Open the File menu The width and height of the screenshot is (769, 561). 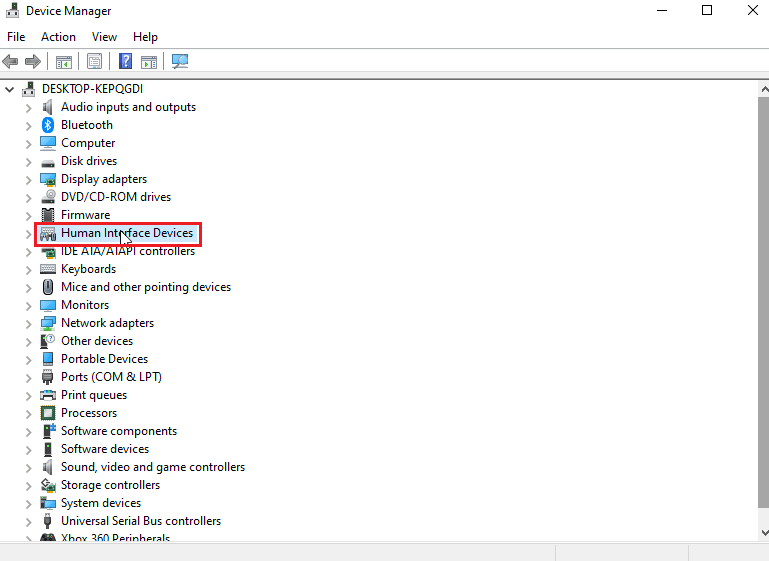click(16, 37)
